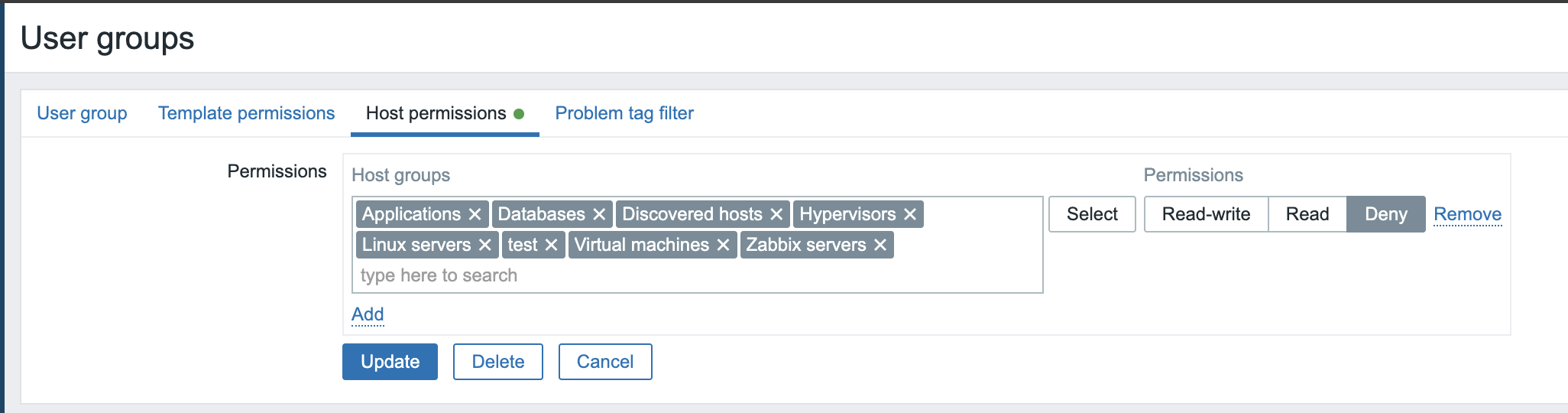Viewport: 1568px width, 413px height.
Task: Remove the Applications host group tag
Action: pyautogui.click(x=475, y=214)
